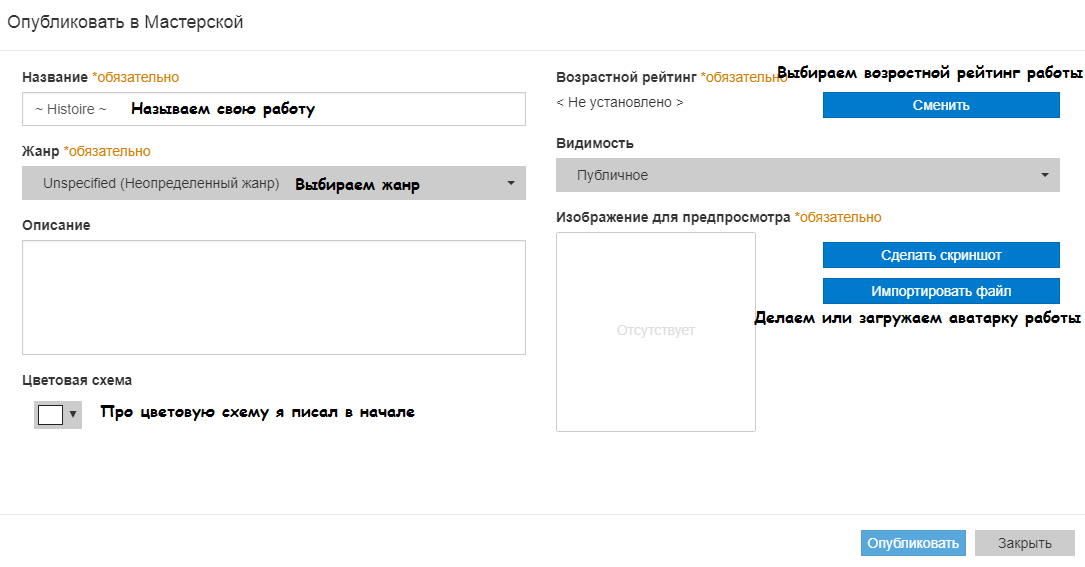The width and height of the screenshot is (1085, 567).
Task: Click the "Не установлено" age rating value
Action: coord(620,102)
